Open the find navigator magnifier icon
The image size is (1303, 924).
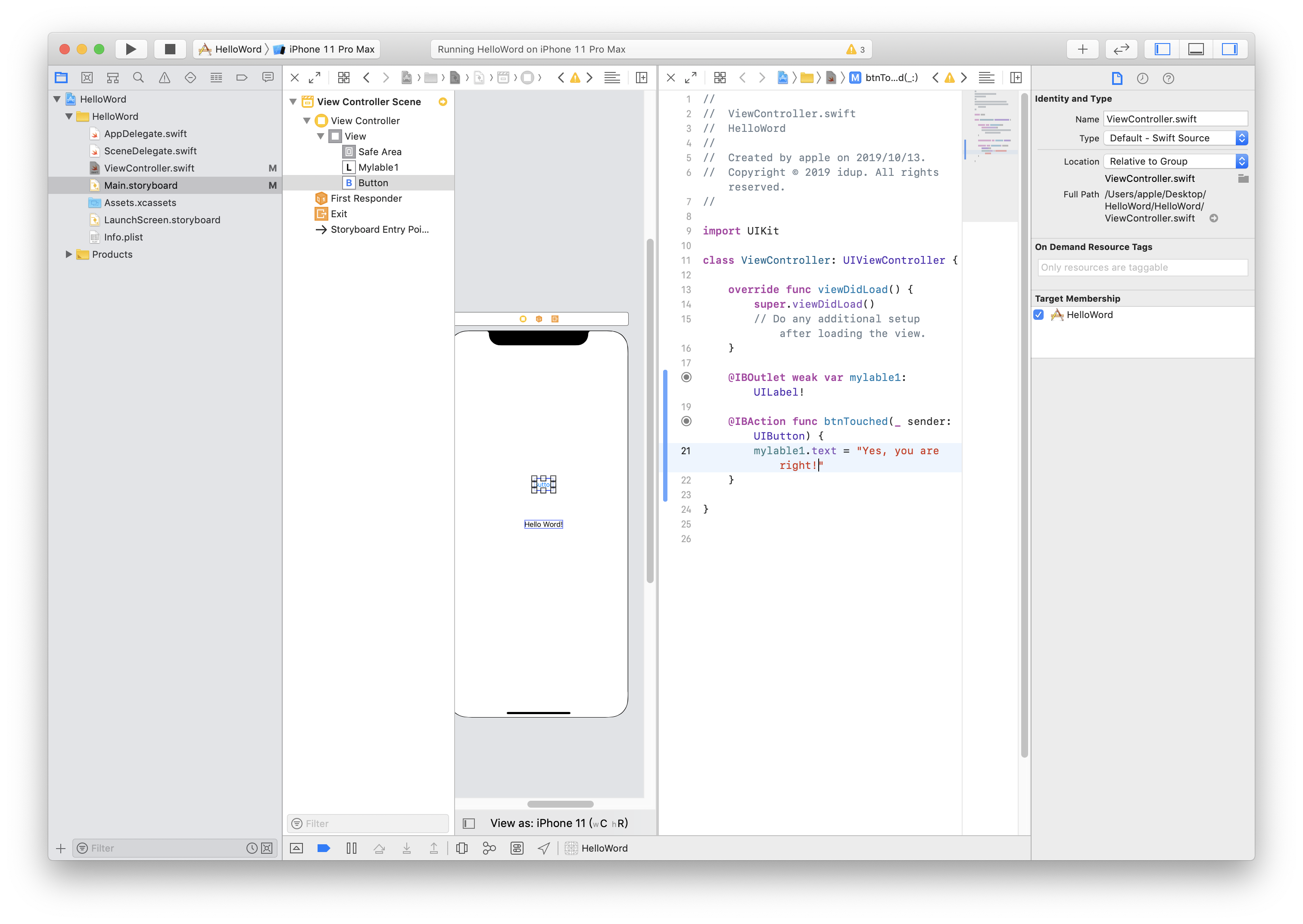click(x=138, y=78)
